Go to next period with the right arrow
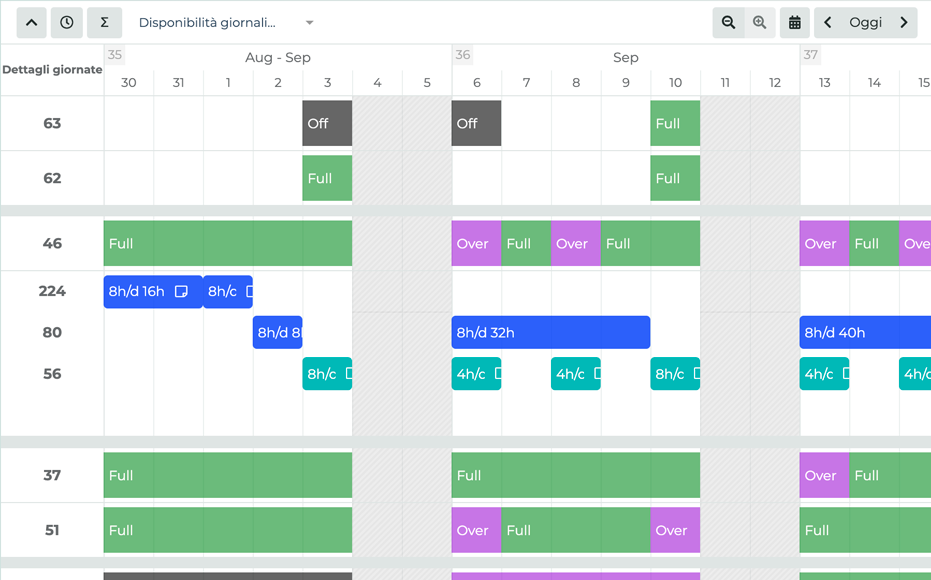The image size is (931, 580). point(904,22)
